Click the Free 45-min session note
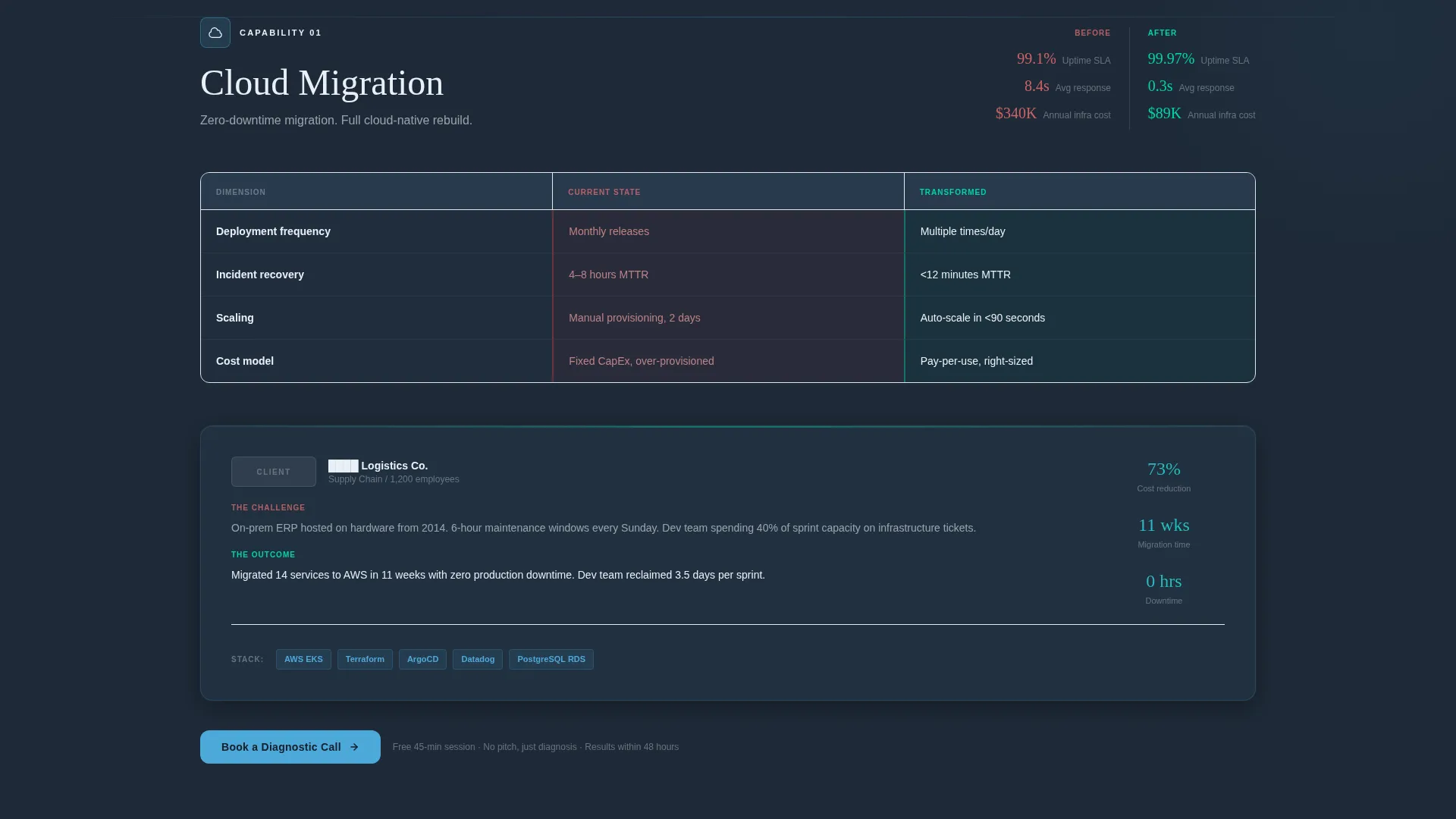Viewport: 1456px width, 819px height. click(535, 747)
